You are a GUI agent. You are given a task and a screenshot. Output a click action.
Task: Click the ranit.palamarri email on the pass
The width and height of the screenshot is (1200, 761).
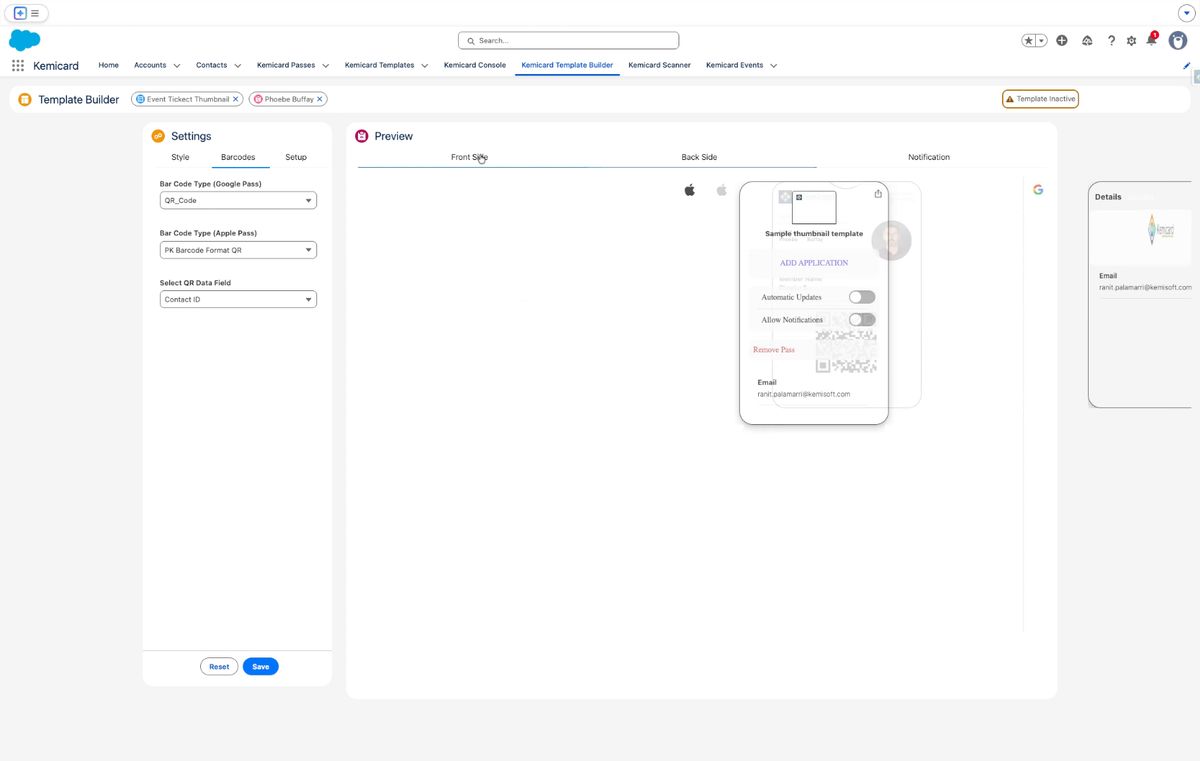(804, 394)
